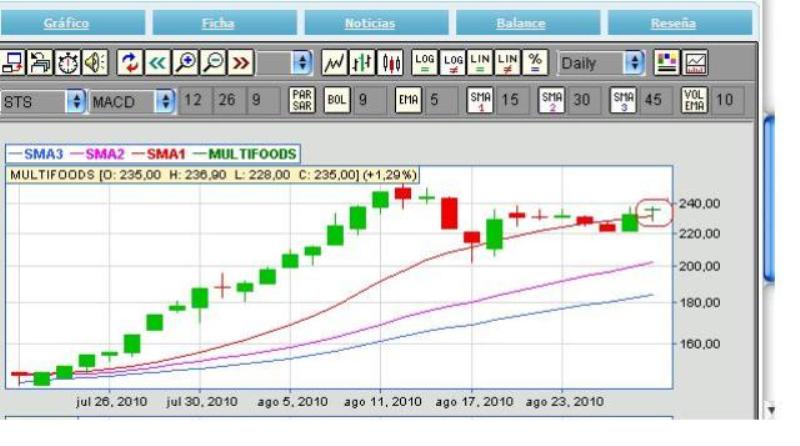Image resolution: width=800 pixels, height=446 pixels.
Task: Click the Bollinger period field next to BOL
Action: (x=370, y=100)
